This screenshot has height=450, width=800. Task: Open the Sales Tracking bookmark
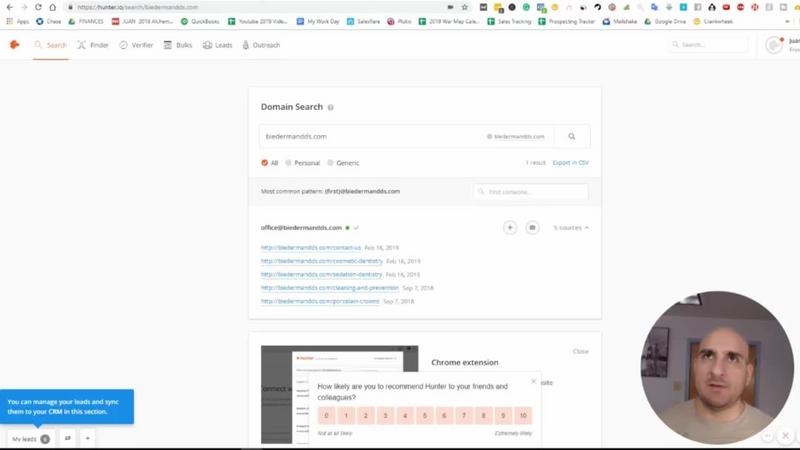pos(509,21)
